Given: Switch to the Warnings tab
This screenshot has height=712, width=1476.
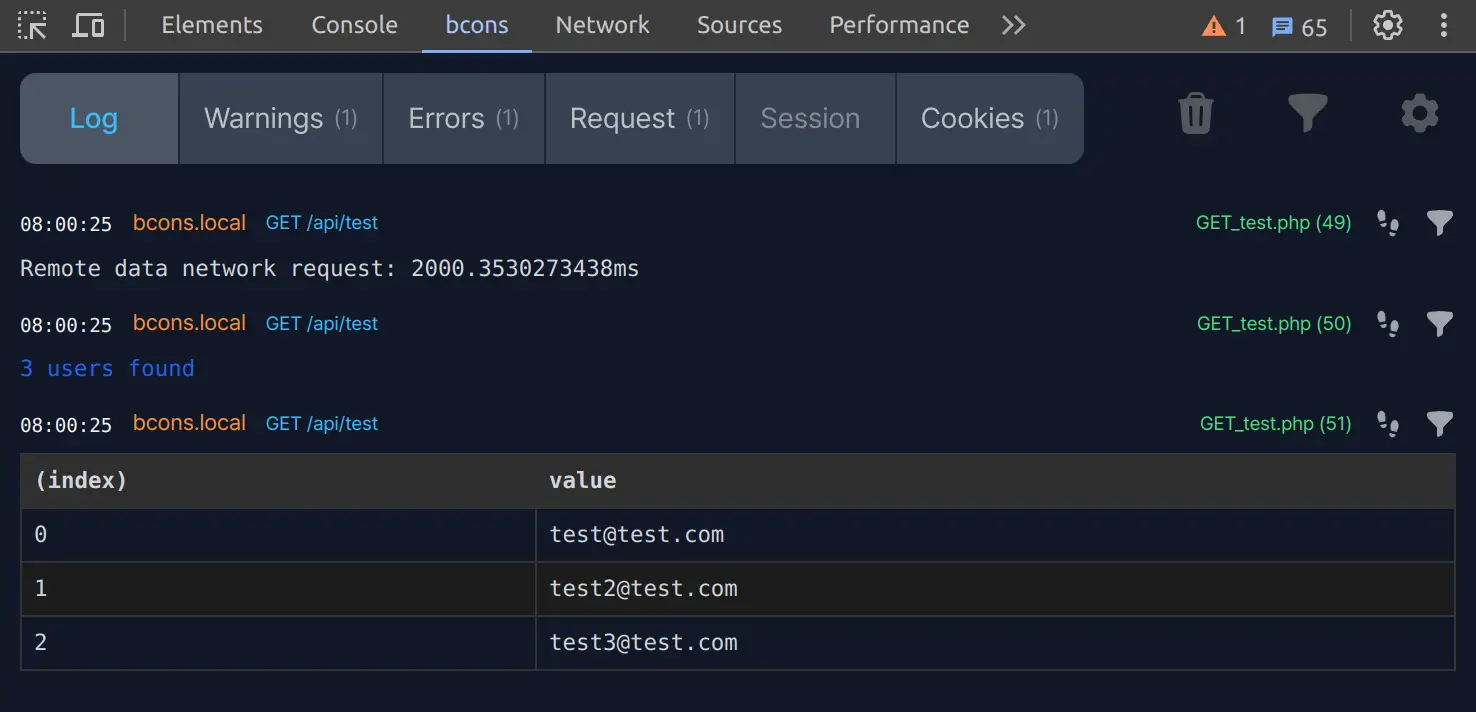Looking at the screenshot, I should tap(280, 119).
